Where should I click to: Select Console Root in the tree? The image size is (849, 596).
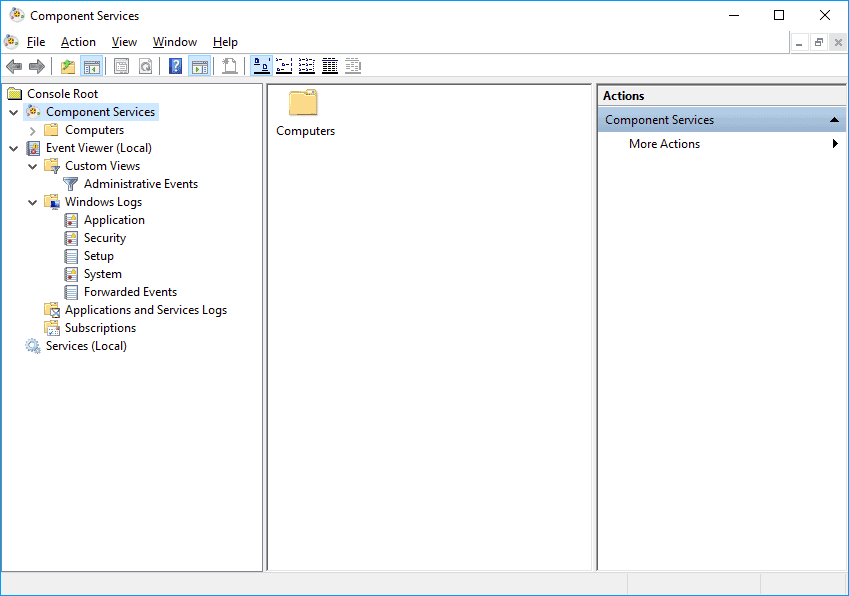62,94
